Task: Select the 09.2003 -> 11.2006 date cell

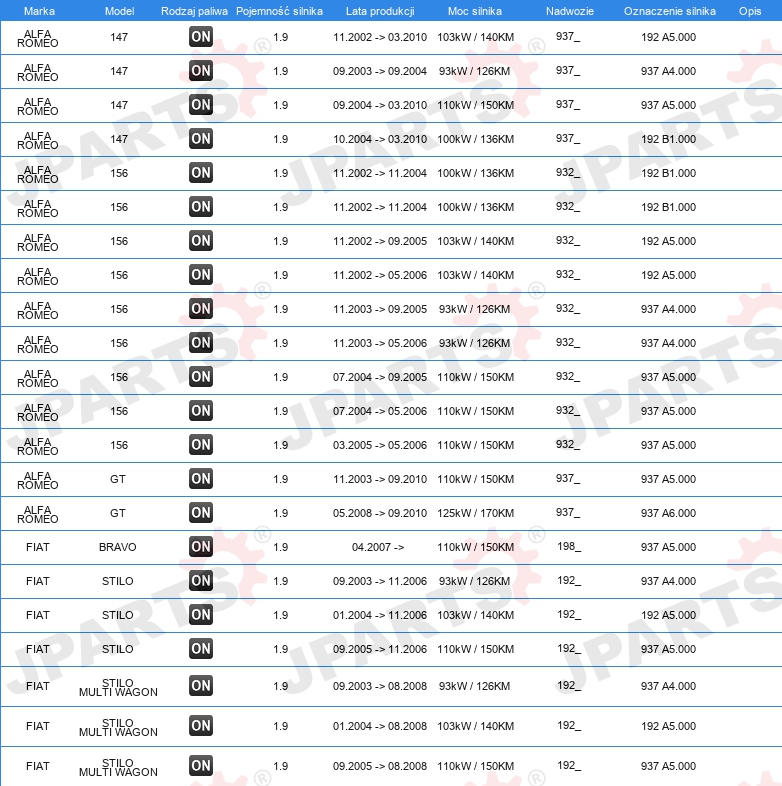Action: (380, 581)
